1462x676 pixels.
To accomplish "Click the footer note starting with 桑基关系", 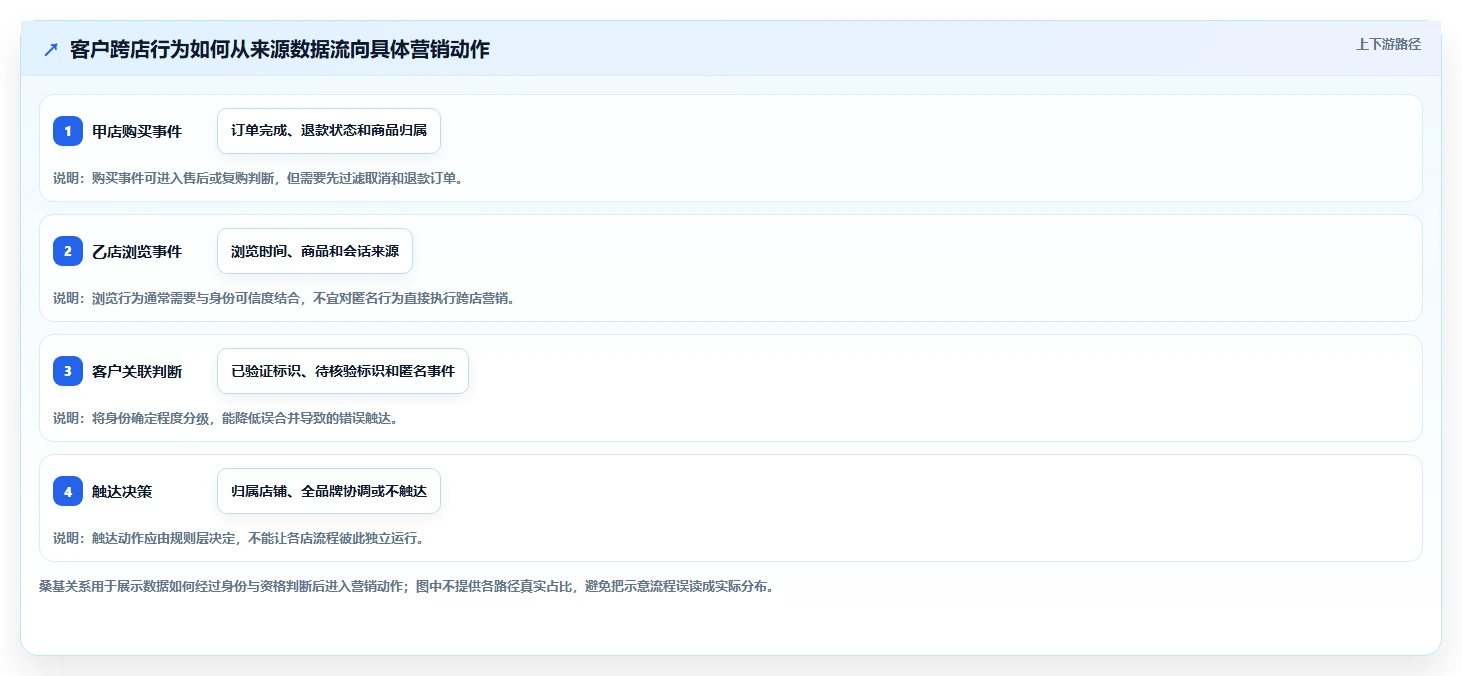I will point(406,586).
